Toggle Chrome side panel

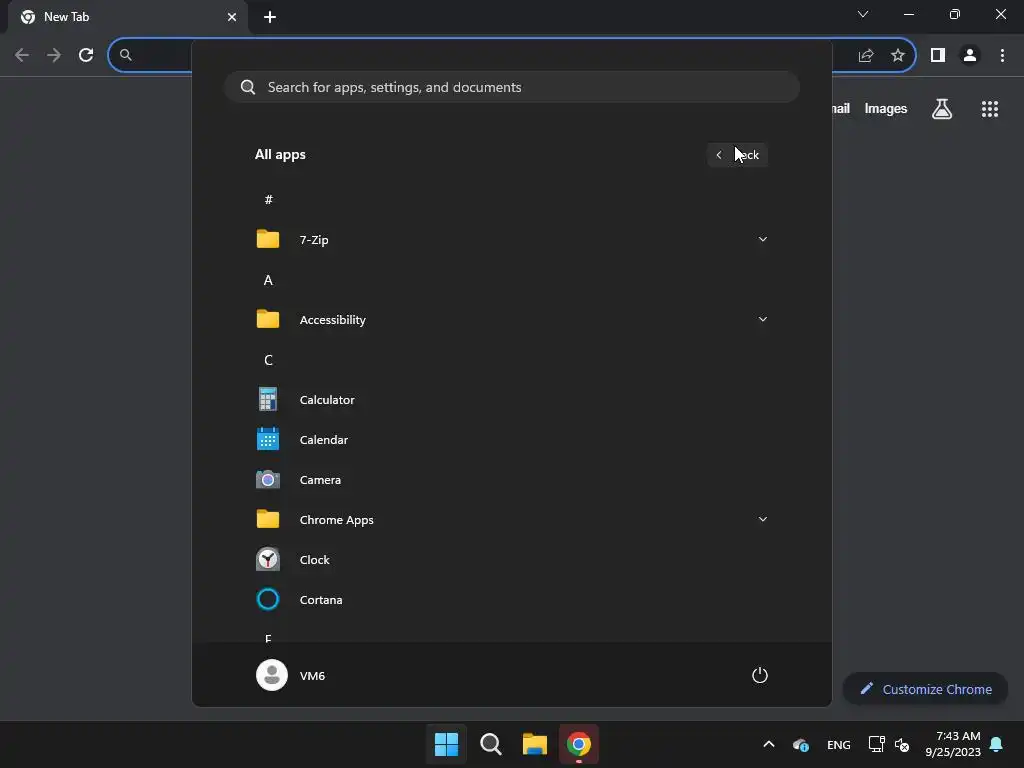[938, 55]
